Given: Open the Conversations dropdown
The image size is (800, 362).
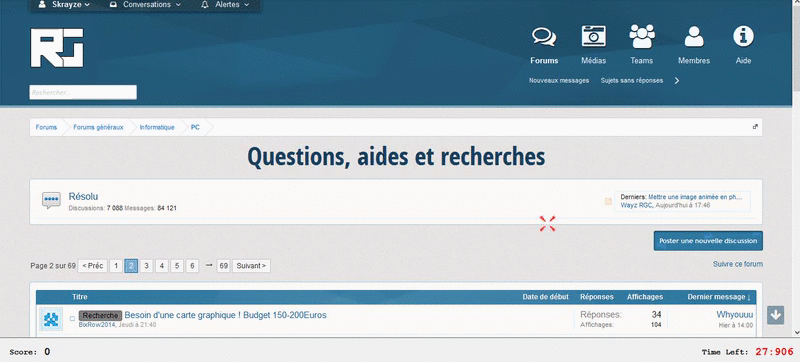Looking at the screenshot, I should click(x=145, y=5).
